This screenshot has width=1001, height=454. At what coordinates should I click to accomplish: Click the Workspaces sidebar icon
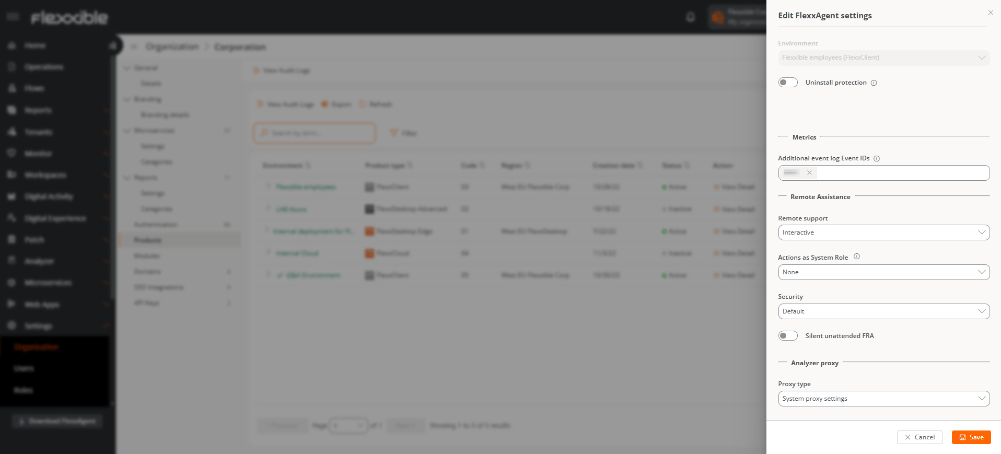(11, 174)
